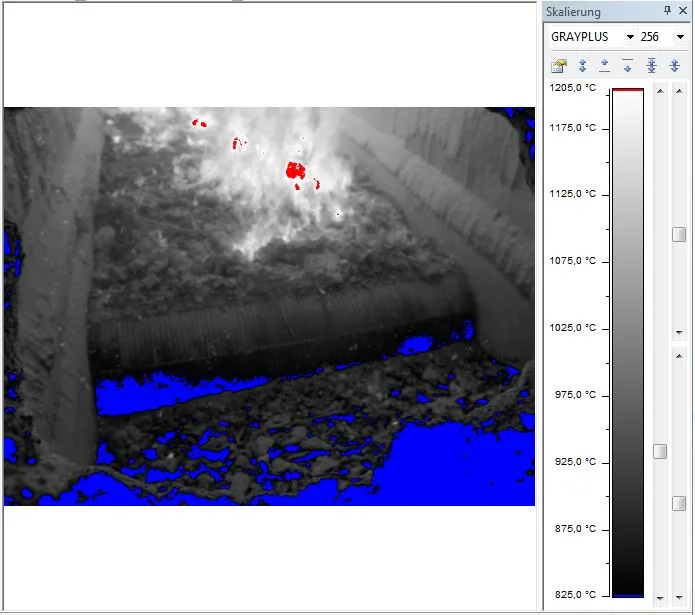Close the Skalierung panel
The width and height of the screenshot is (695, 615).
[x=683, y=11]
